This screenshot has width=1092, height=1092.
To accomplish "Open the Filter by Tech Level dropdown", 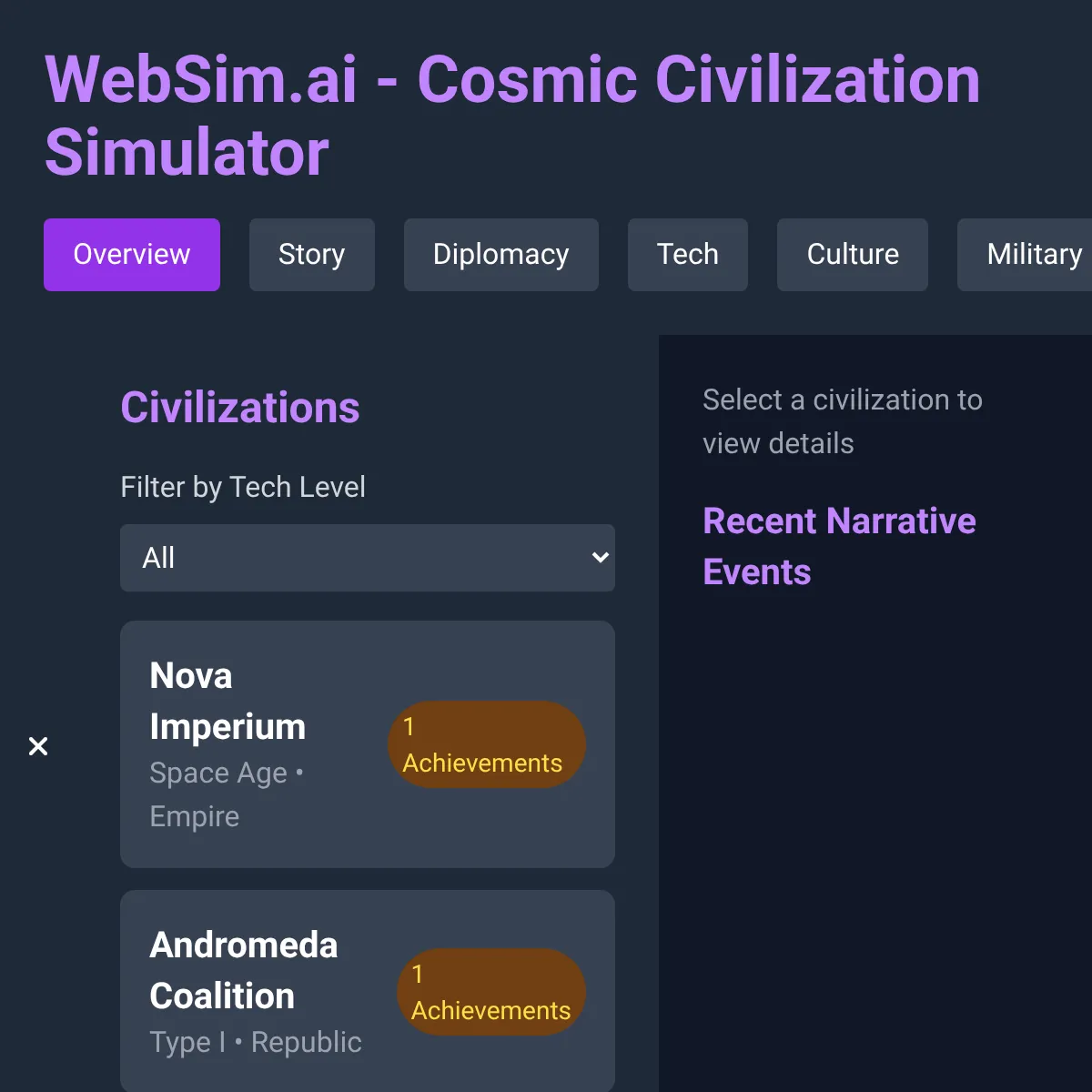I will tap(368, 558).
